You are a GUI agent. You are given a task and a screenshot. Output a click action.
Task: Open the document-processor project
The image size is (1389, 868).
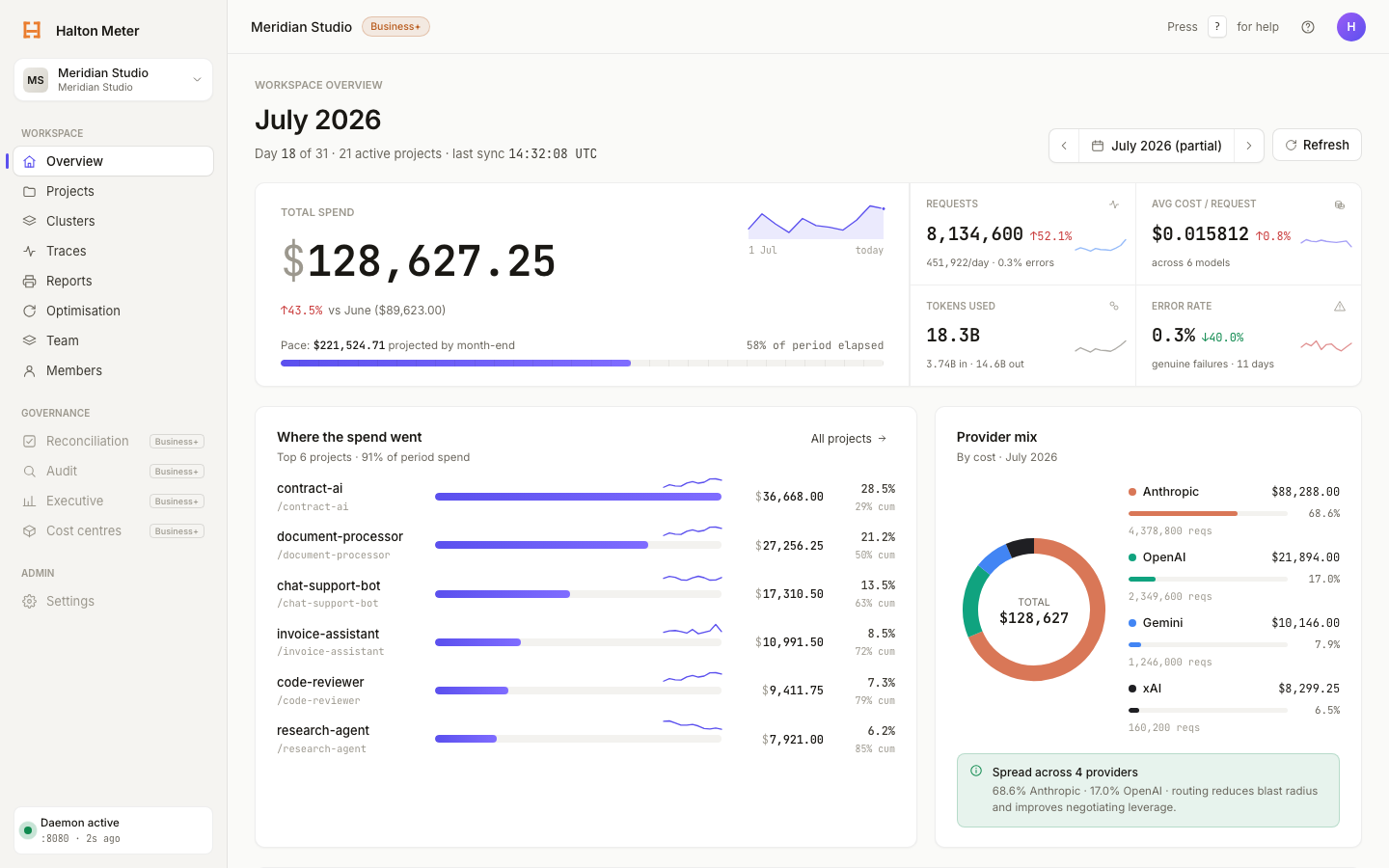coord(586,545)
